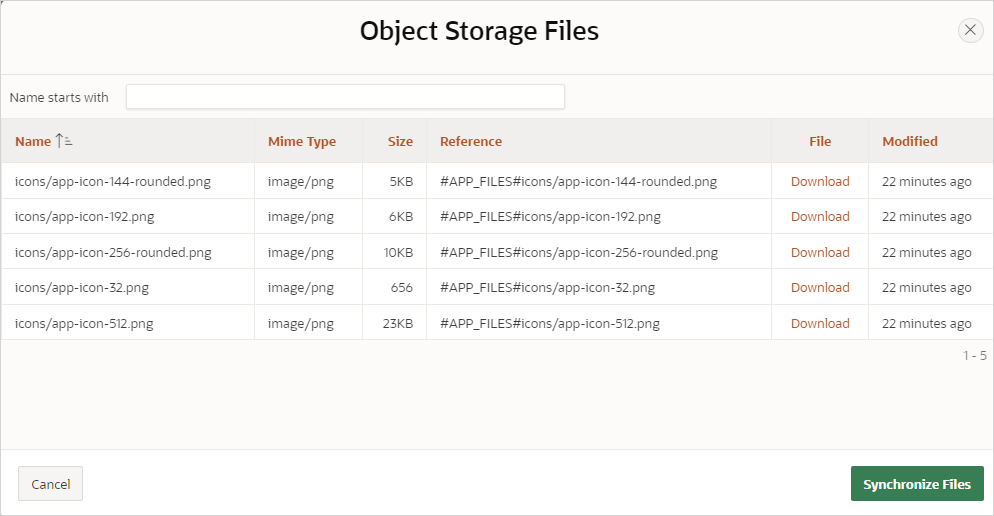Click the ascending sort icon beside Name
The height and width of the screenshot is (516, 994).
[x=64, y=141]
